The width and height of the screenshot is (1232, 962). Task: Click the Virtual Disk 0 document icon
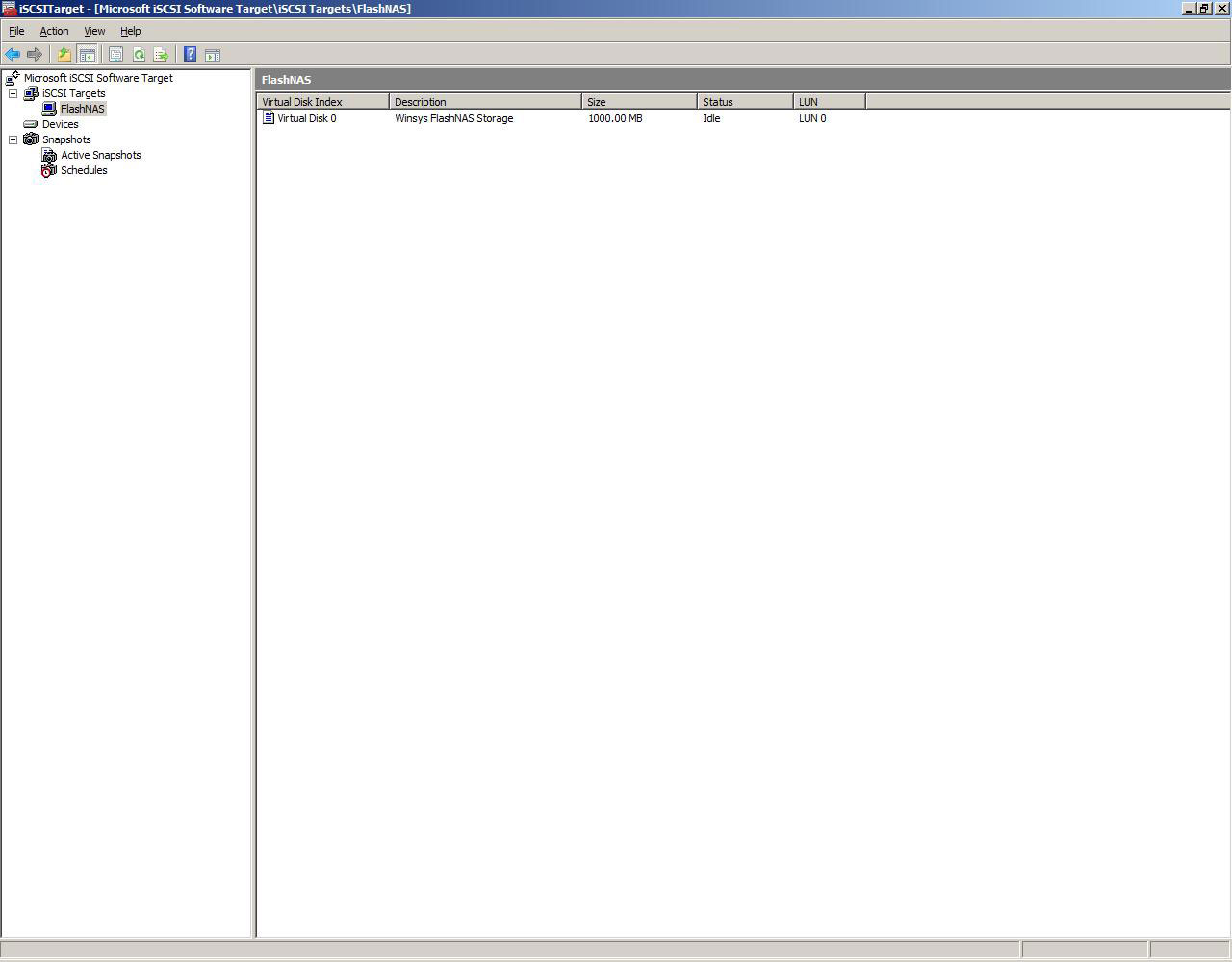269,118
